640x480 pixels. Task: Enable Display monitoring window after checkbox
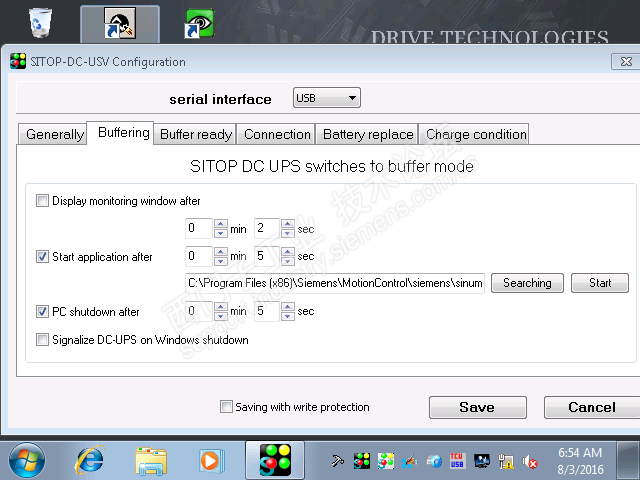[x=42, y=201]
